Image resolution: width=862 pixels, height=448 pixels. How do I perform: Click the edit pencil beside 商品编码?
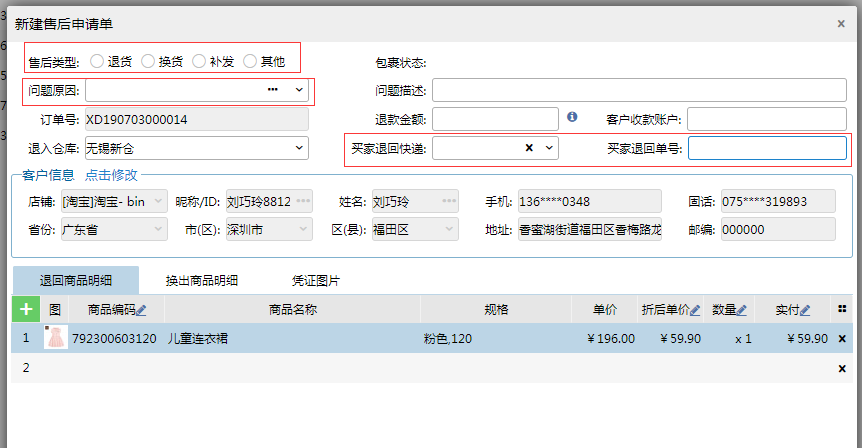click(141, 310)
